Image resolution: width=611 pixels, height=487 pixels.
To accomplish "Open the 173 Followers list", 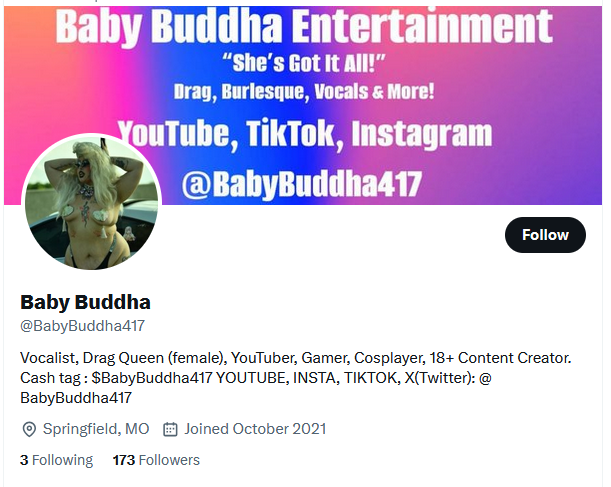I will coord(156,460).
